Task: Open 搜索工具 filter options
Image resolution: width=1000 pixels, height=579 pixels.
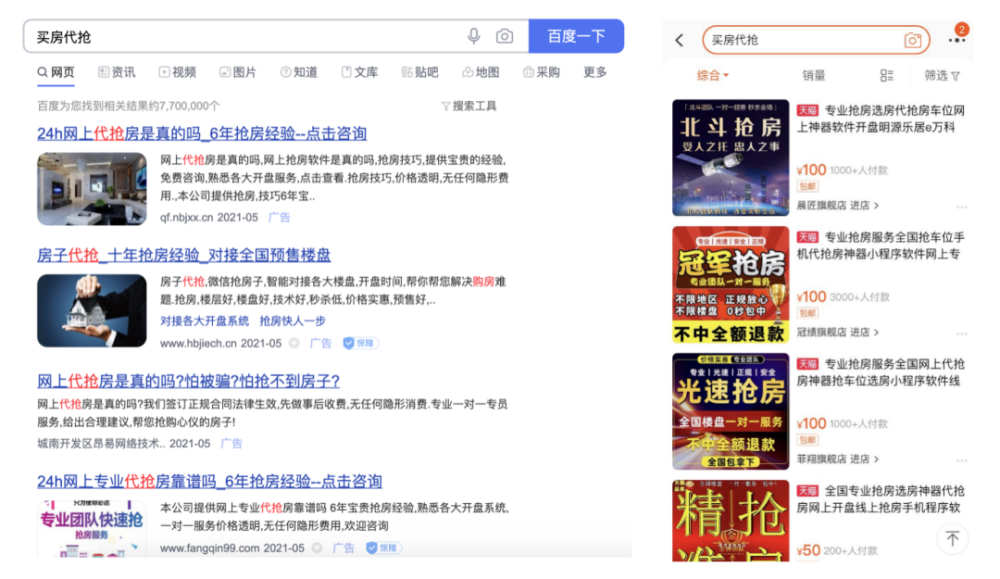Action: pyautogui.click(x=469, y=106)
